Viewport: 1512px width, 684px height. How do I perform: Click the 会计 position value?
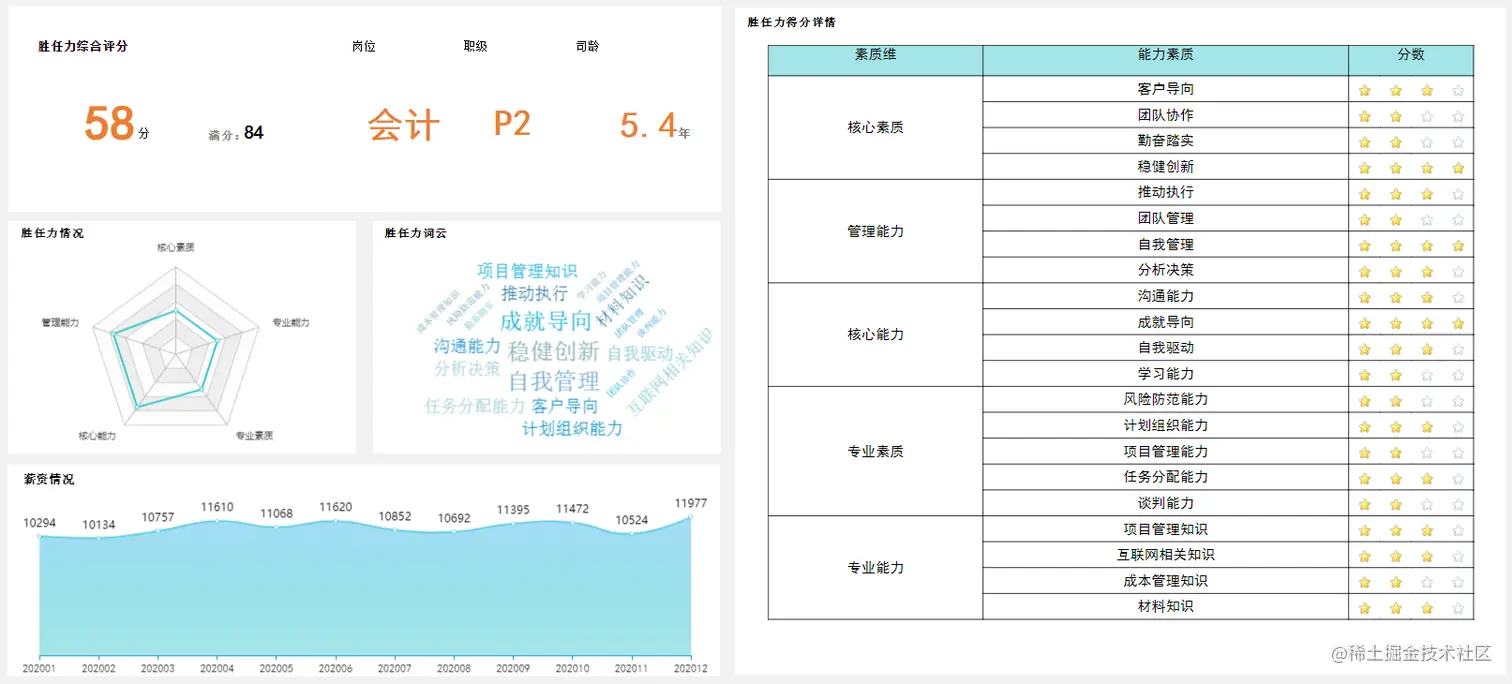click(x=403, y=125)
